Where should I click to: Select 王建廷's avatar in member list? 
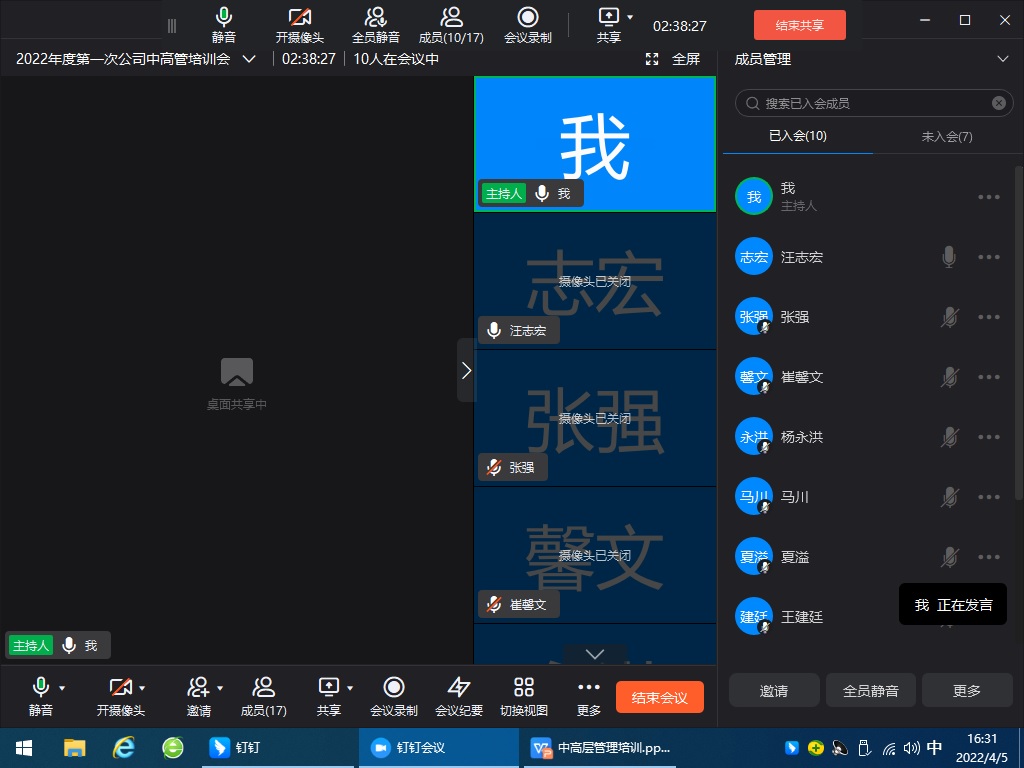click(x=754, y=616)
